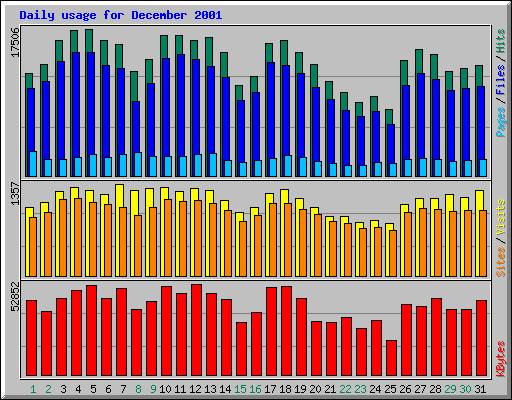Click day label 12 on the axis

pyautogui.click(x=195, y=389)
